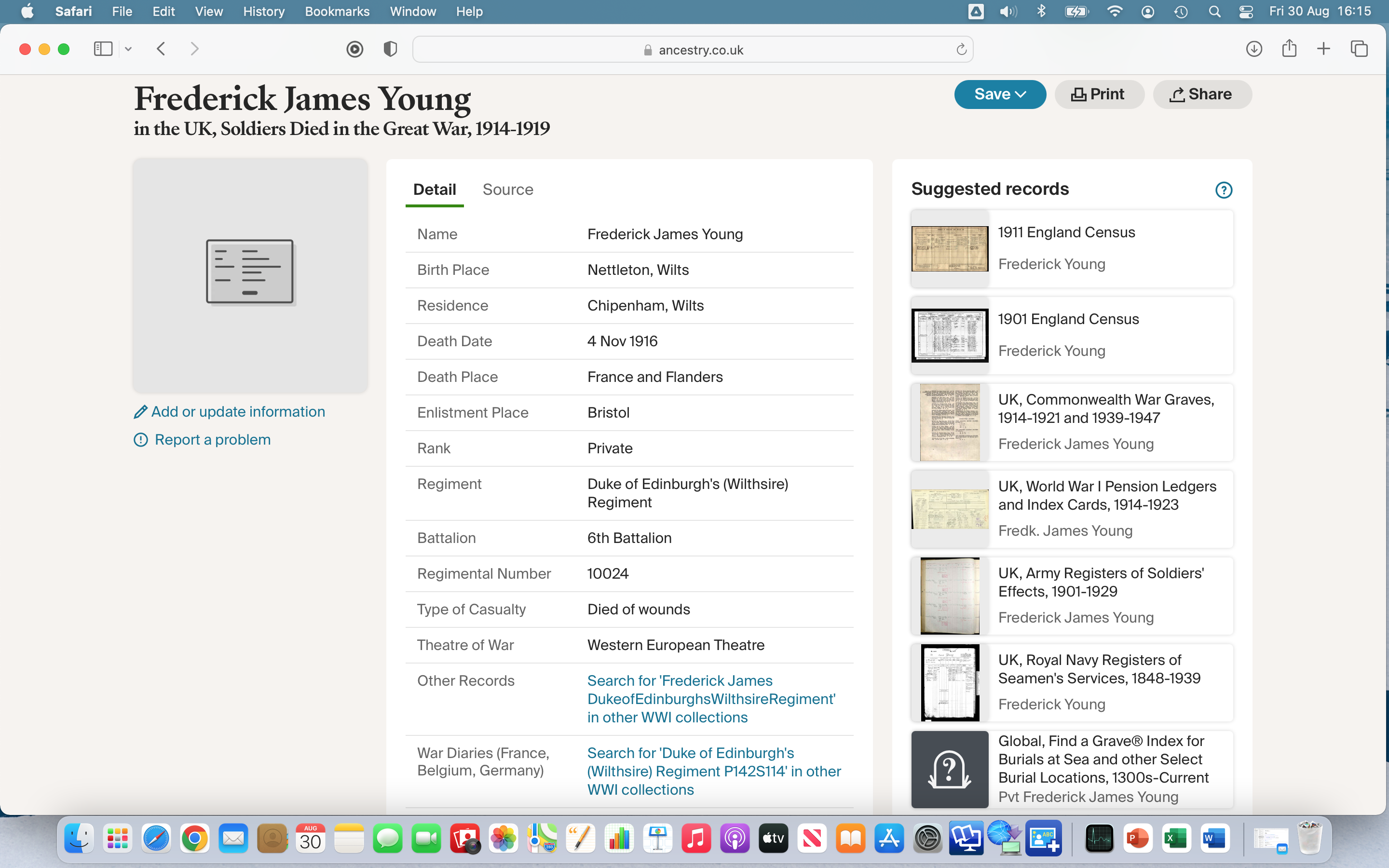Open Finder from the Dock
This screenshot has height=868, width=1389.
point(79,839)
